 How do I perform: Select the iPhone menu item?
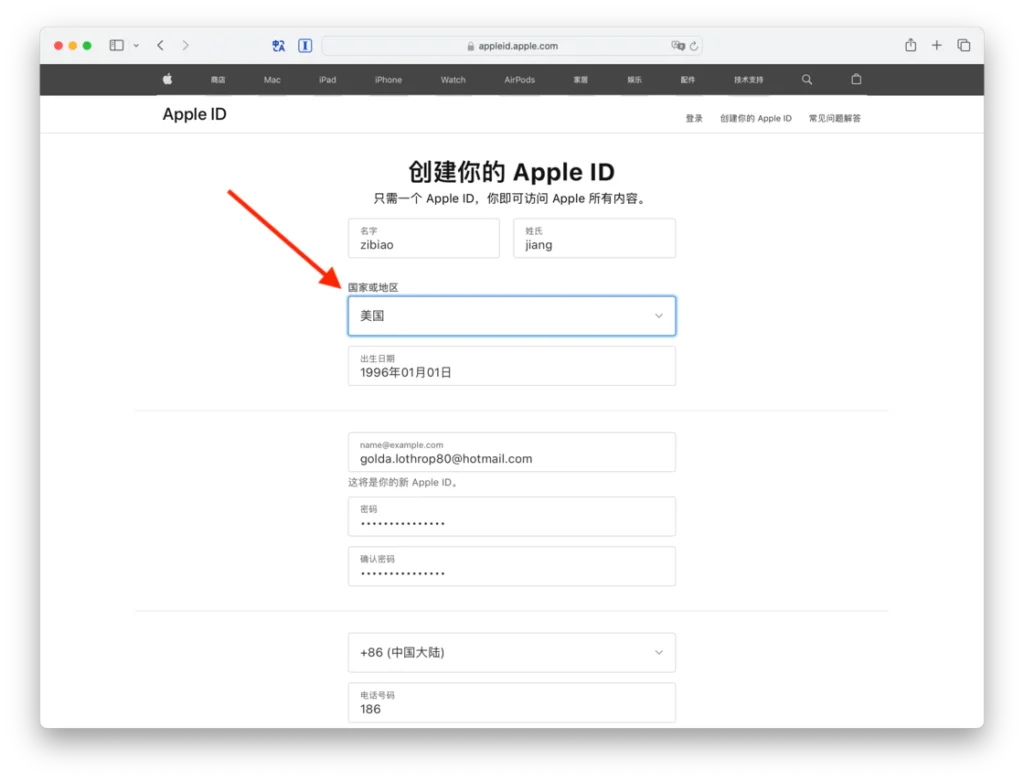387,79
